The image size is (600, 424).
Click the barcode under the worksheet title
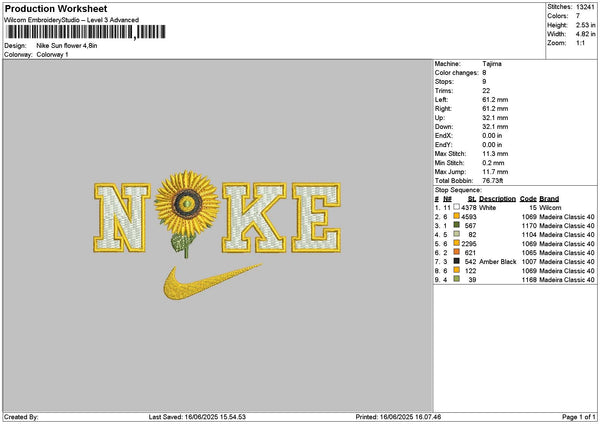(x=86, y=32)
